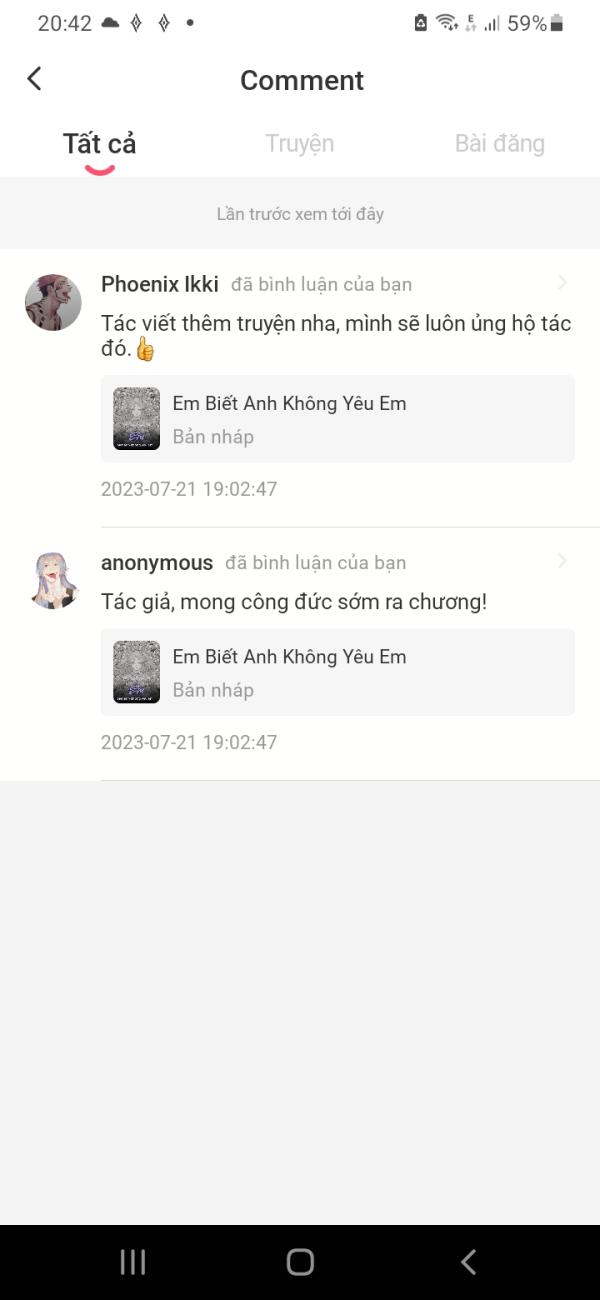Viewport: 600px width, 1300px height.
Task: Switch to the Truyện tab
Action: tap(299, 144)
